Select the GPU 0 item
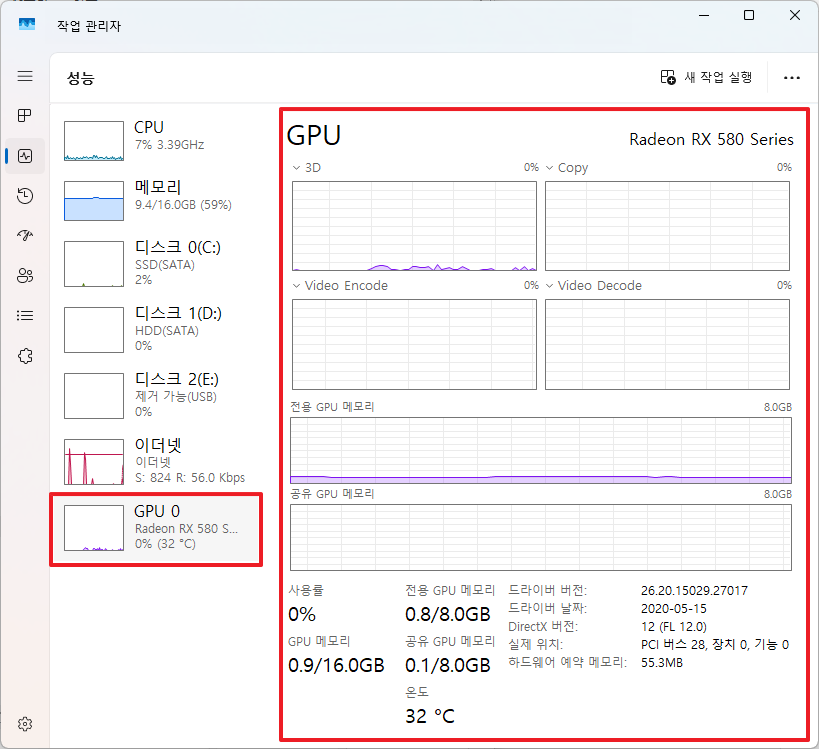Image resolution: width=819 pixels, height=749 pixels. 156,529
